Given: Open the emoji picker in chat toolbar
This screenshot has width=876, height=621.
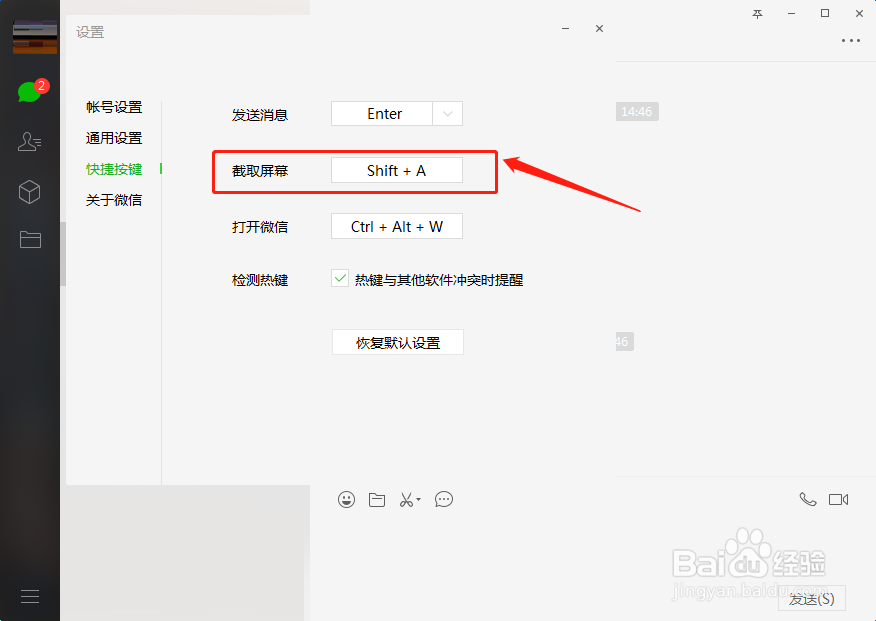Looking at the screenshot, I should pyautogui.click(x=346, y=499).
